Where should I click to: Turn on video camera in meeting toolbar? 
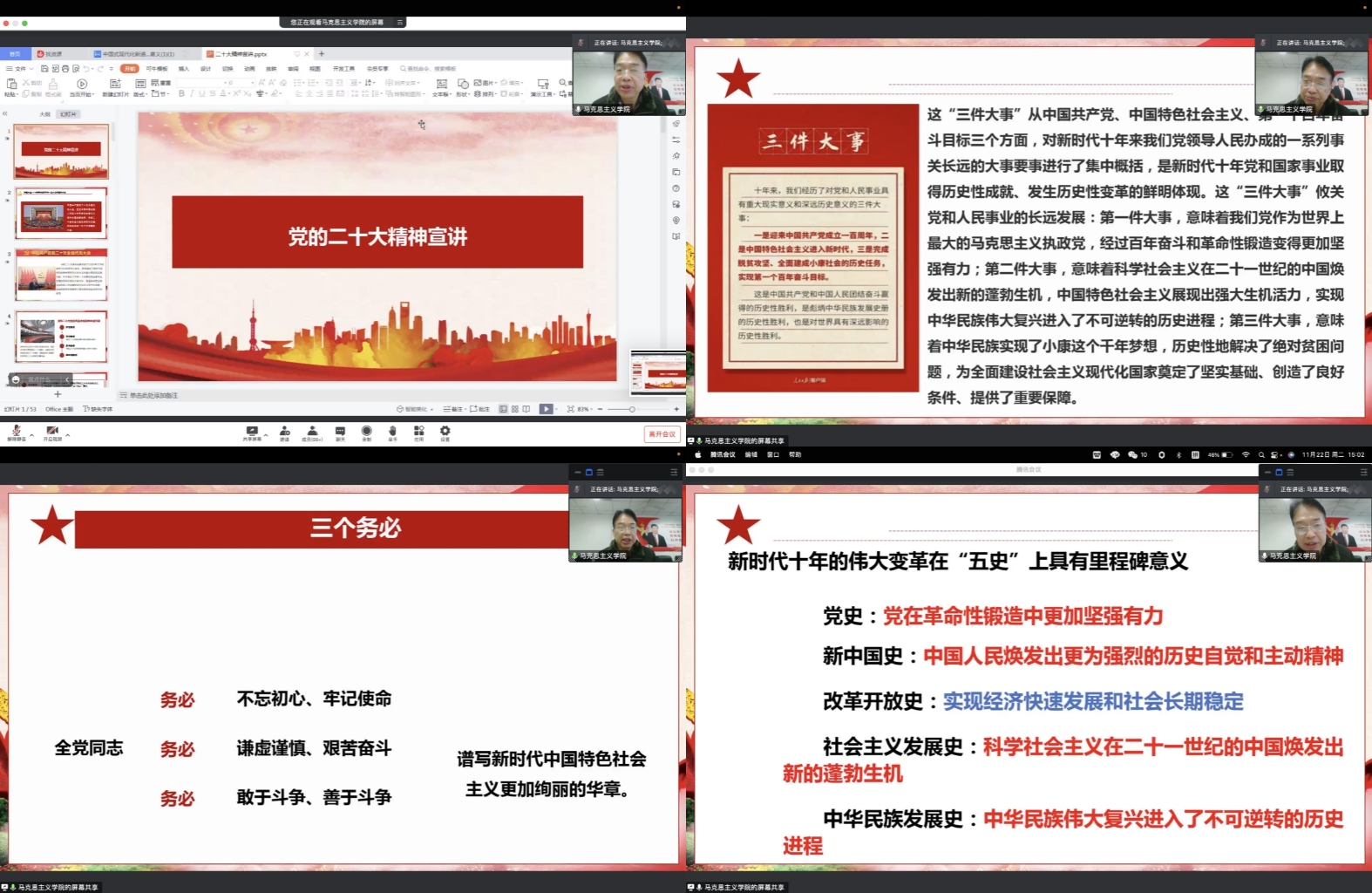52,432
